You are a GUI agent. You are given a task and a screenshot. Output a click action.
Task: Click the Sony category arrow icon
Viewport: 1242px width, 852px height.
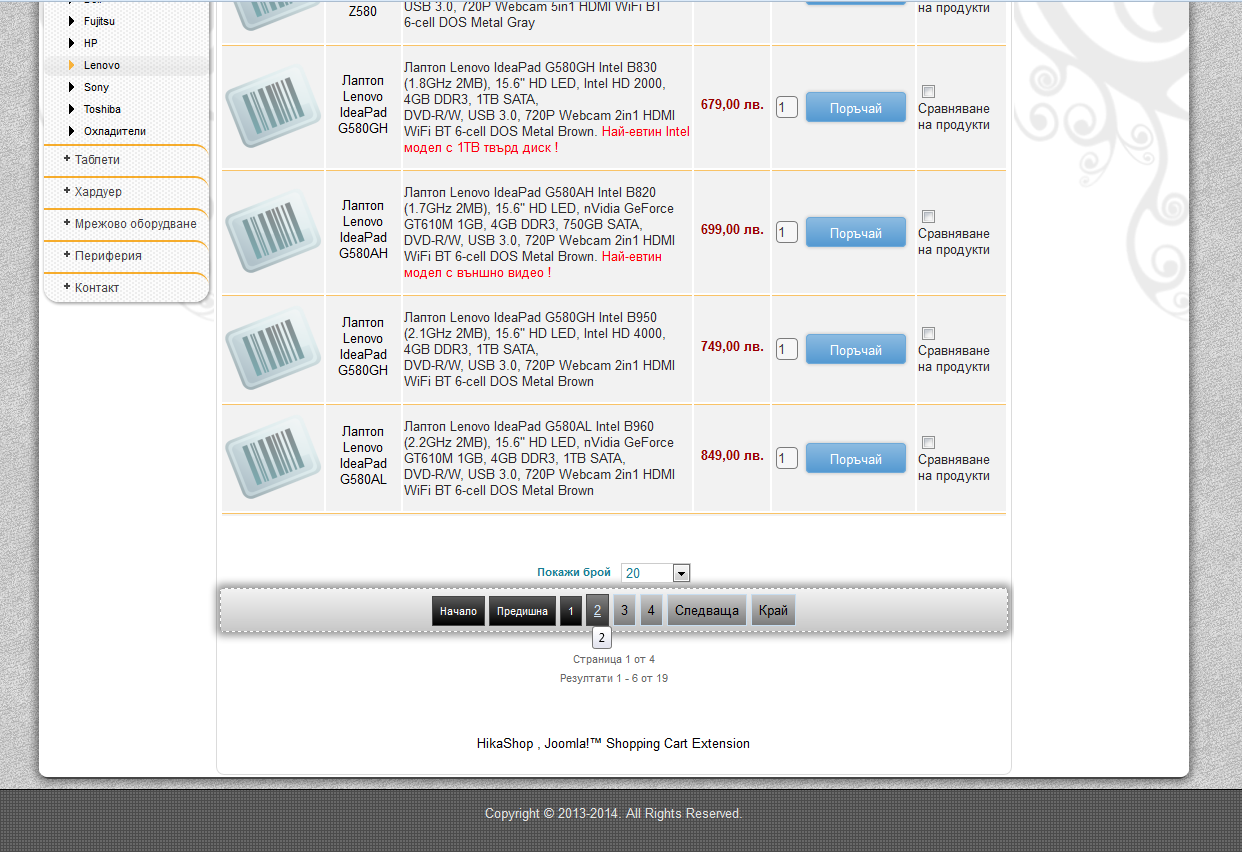click(71, 87)
